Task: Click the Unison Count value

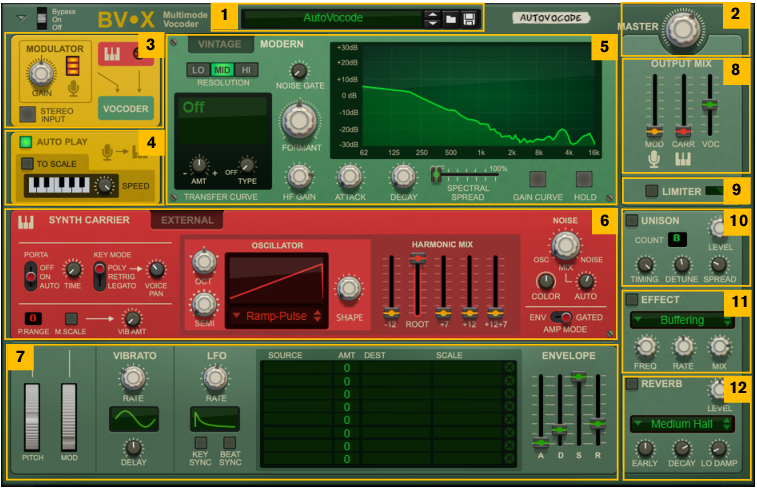Action: [677, 238]
